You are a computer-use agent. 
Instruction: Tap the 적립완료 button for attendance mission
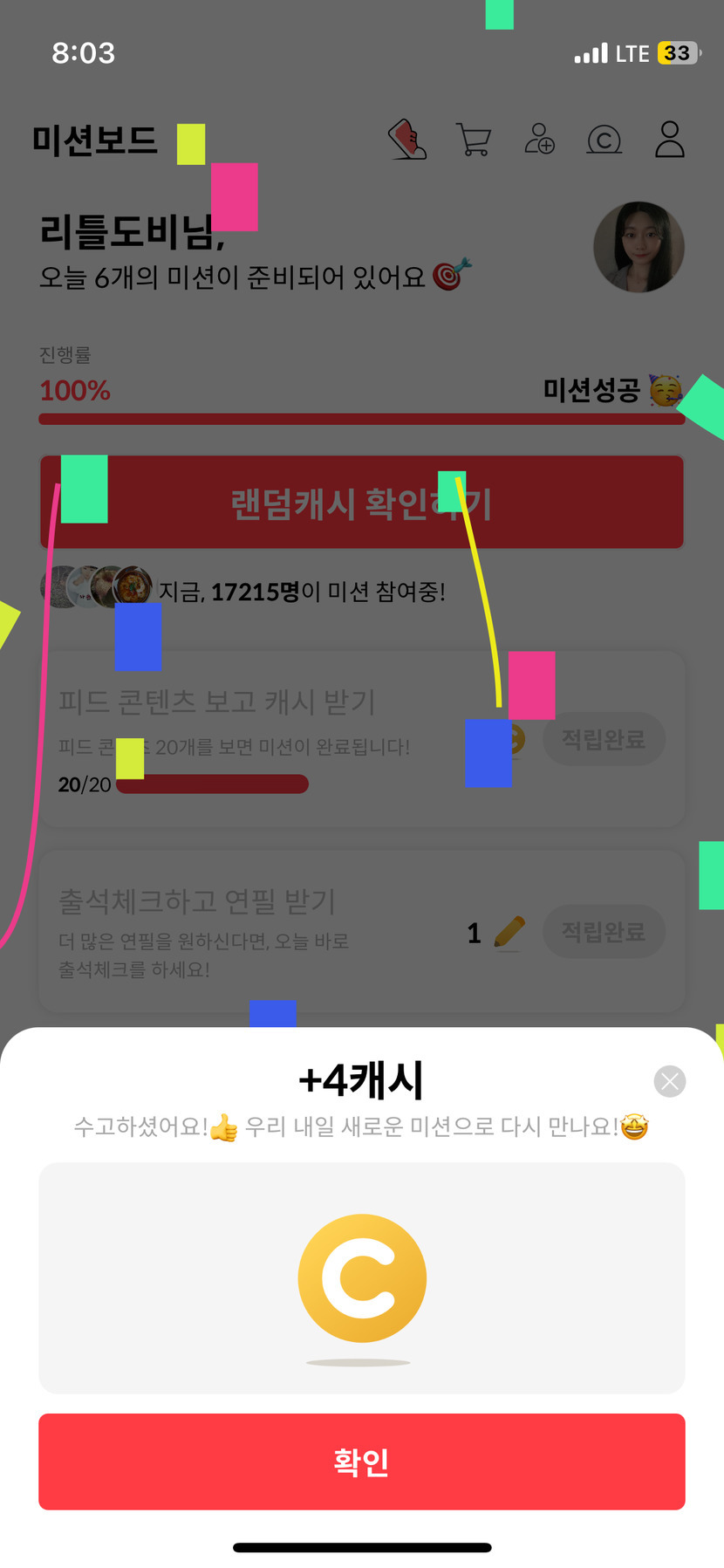click(604, 932)
